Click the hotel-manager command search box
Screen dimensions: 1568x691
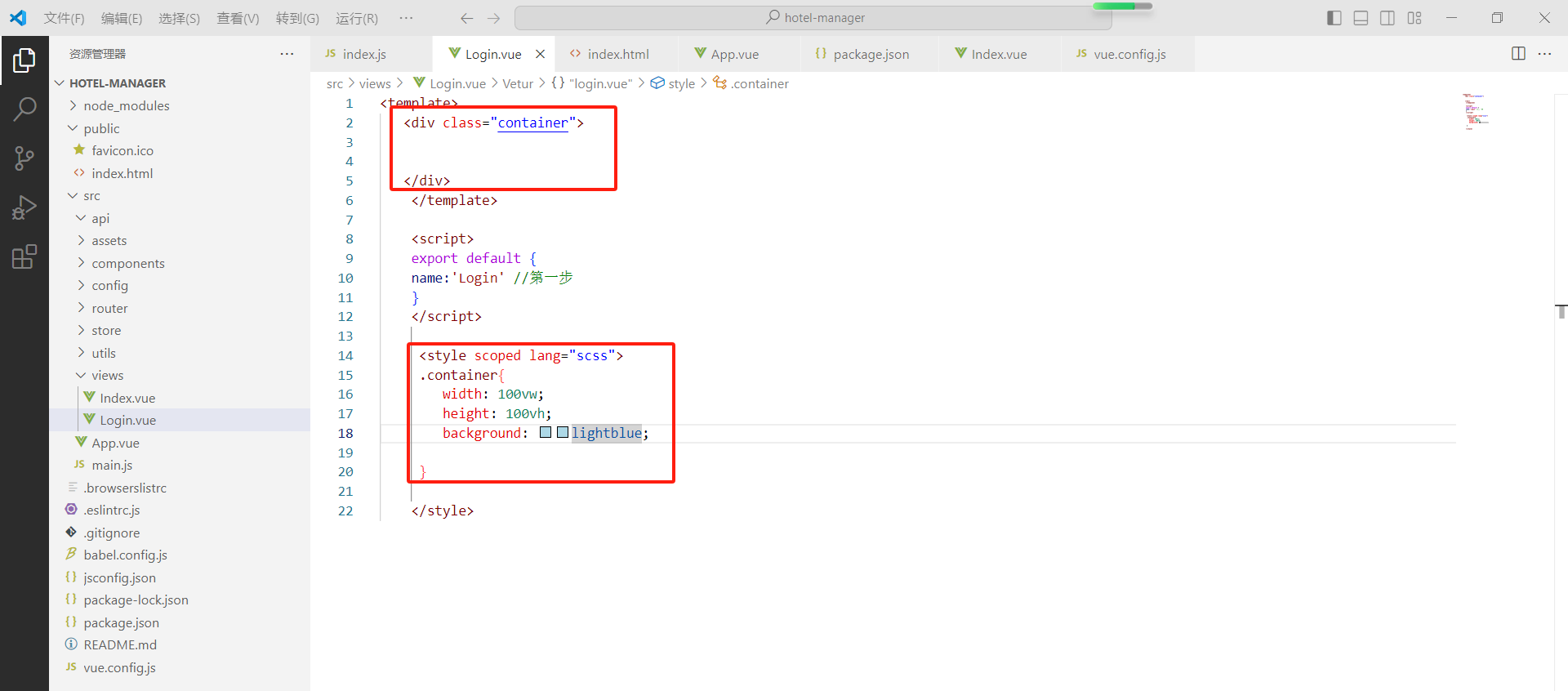pos(813,18)
